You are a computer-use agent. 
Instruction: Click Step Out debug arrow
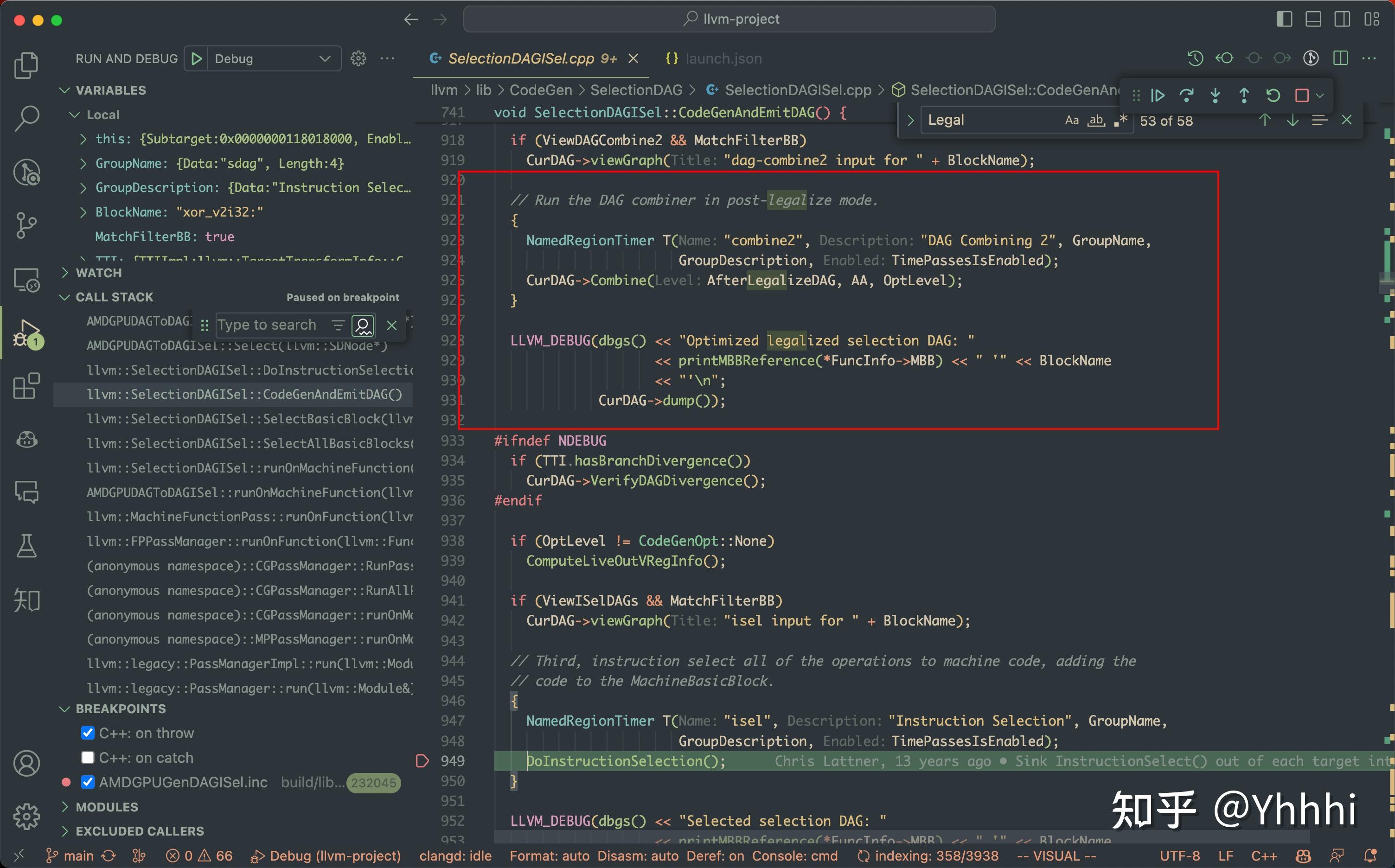pos(1243,96)
